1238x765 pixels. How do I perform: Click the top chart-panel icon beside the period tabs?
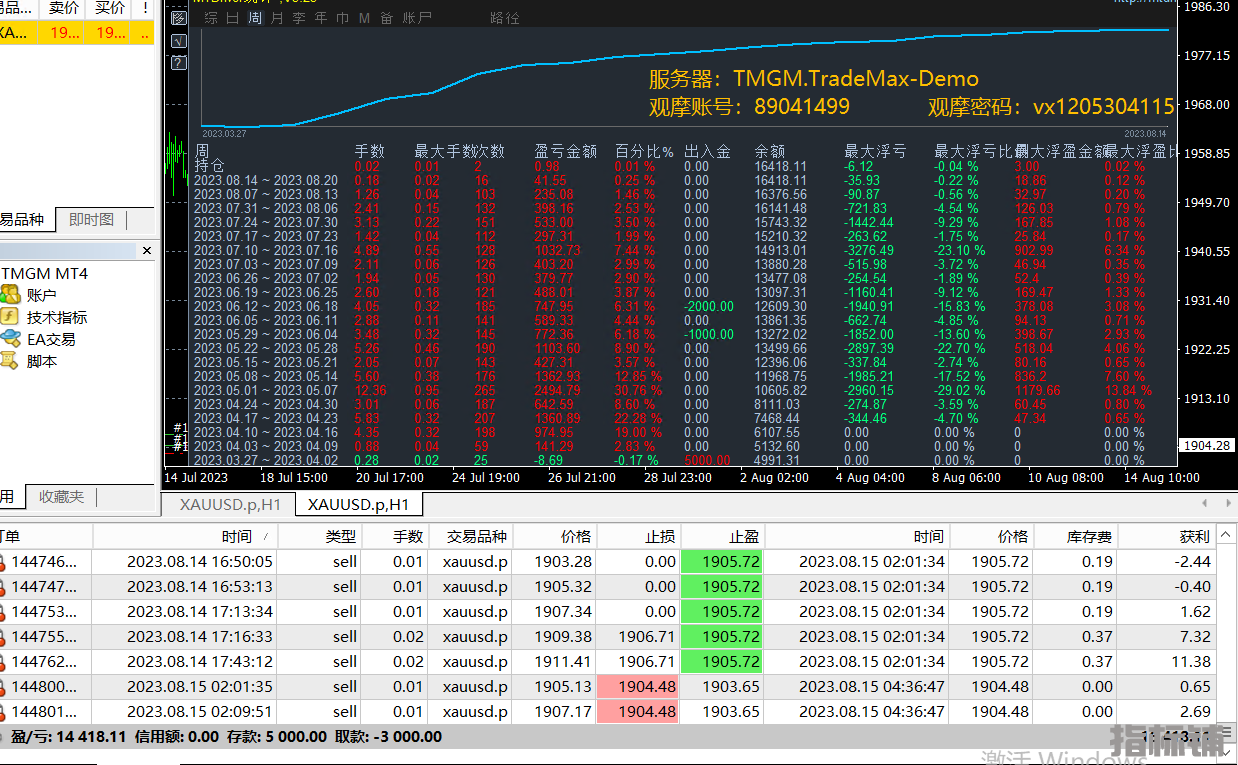[179, 17]
